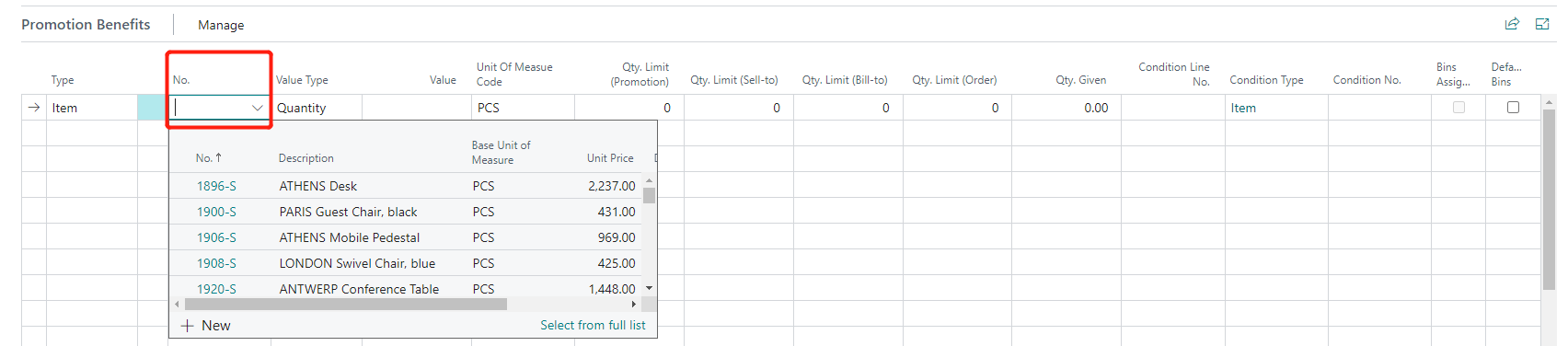Click the plus icon next to New
1568x346 pixels.
click(188, 326)
